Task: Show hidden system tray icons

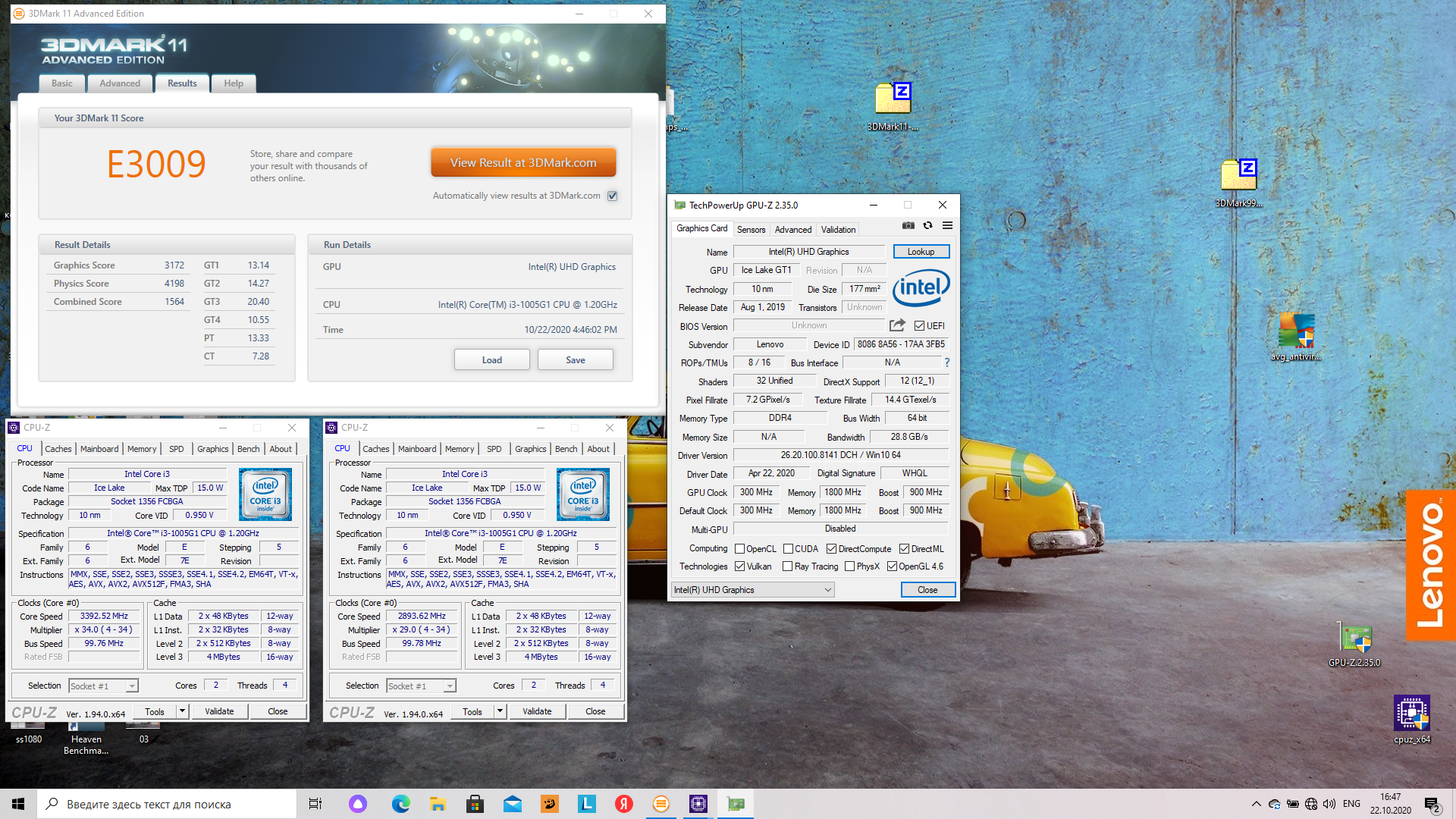Action: (1257, 804)
